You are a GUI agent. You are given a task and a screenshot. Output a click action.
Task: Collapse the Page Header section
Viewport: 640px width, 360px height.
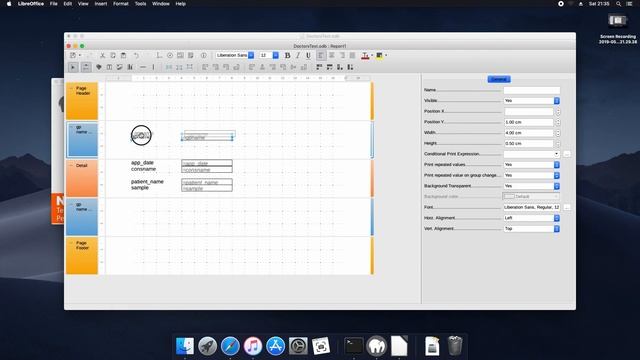click(x=71, y=88)
